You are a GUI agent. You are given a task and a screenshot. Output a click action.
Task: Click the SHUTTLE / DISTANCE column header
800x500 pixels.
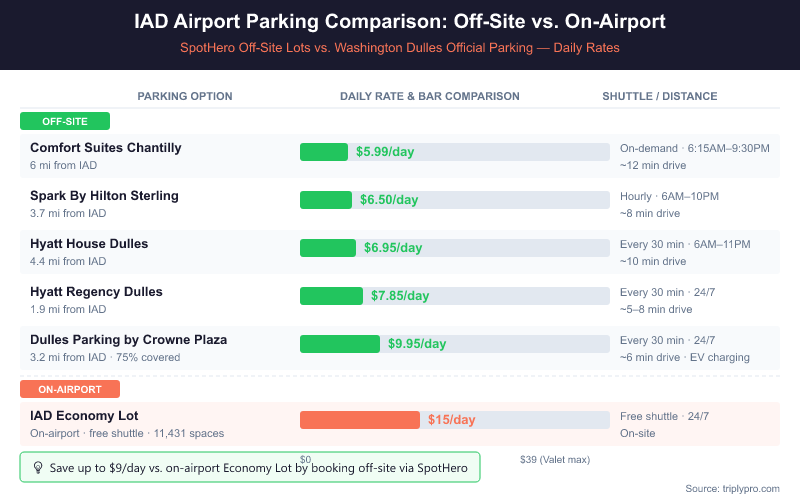tap(659, 97)
